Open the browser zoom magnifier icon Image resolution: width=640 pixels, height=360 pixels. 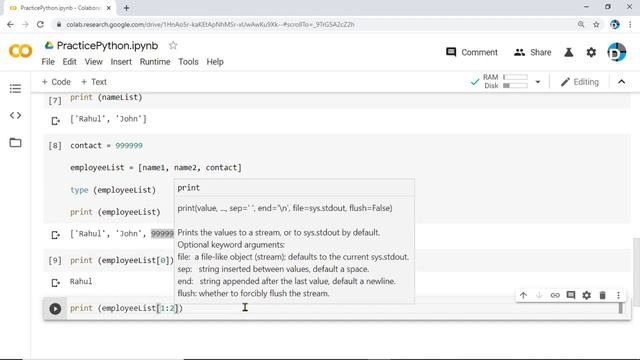pos(581,24)
